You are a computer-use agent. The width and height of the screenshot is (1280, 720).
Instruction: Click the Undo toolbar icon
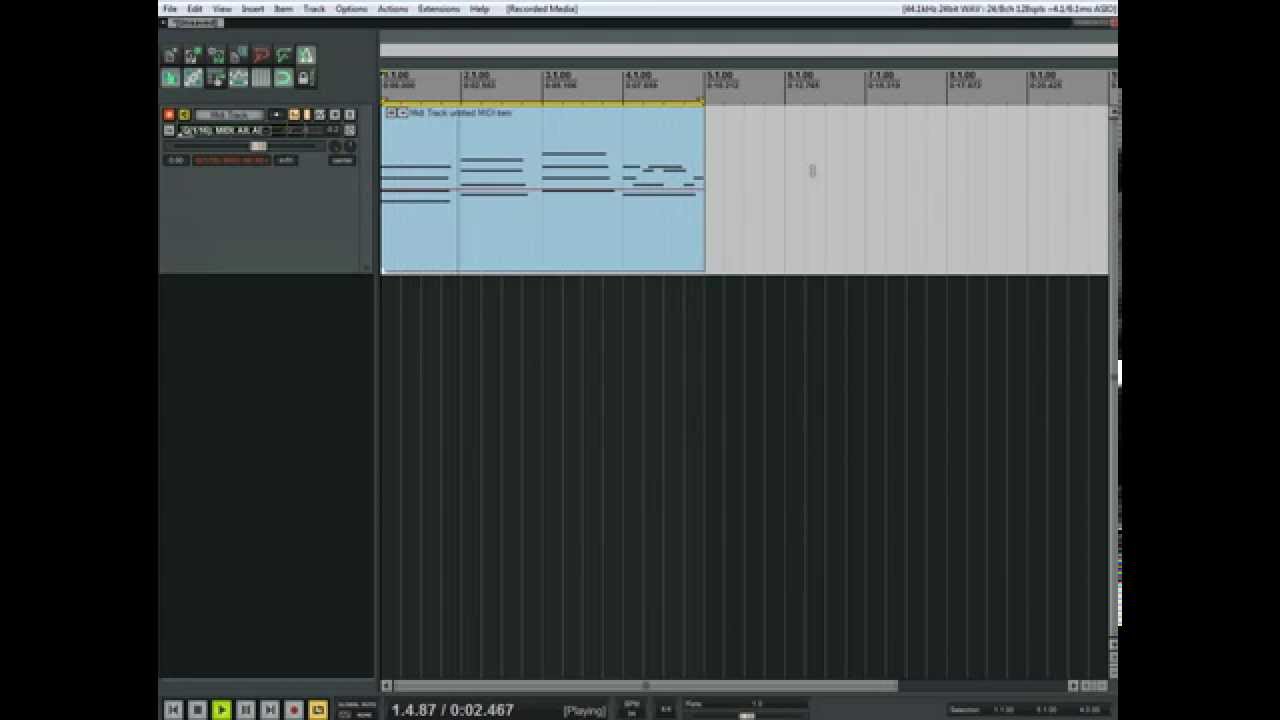[261, 56]
